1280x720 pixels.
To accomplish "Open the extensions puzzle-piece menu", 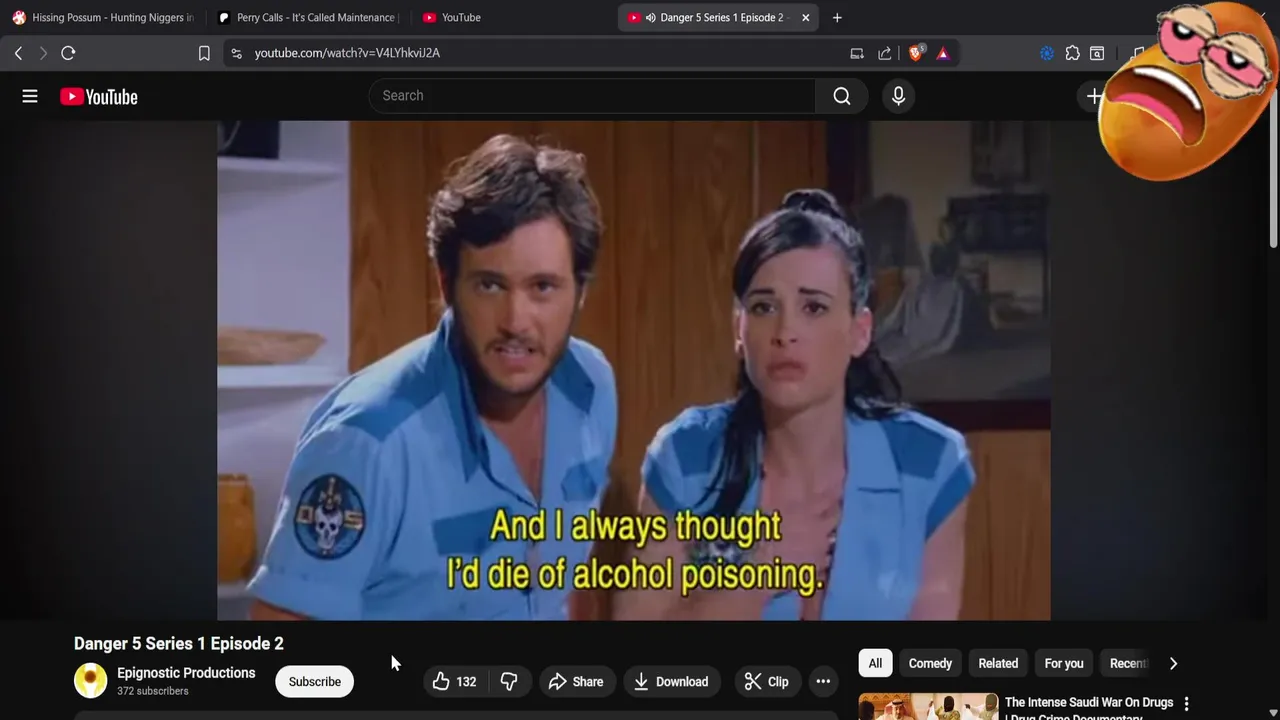I will point(1072,53).
